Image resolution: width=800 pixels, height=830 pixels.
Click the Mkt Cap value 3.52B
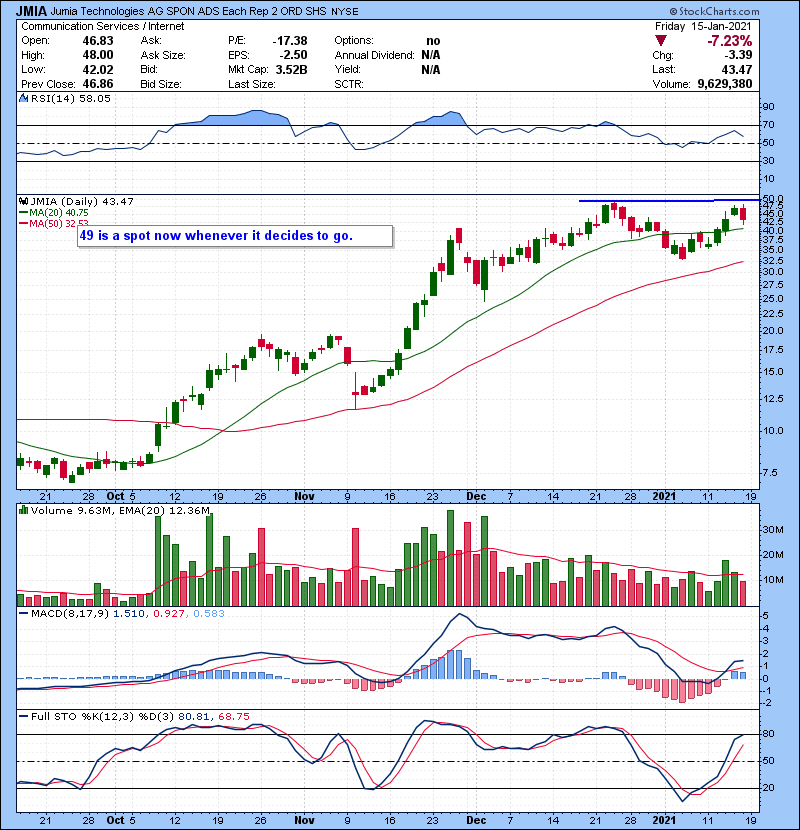(x=292, y=69)
